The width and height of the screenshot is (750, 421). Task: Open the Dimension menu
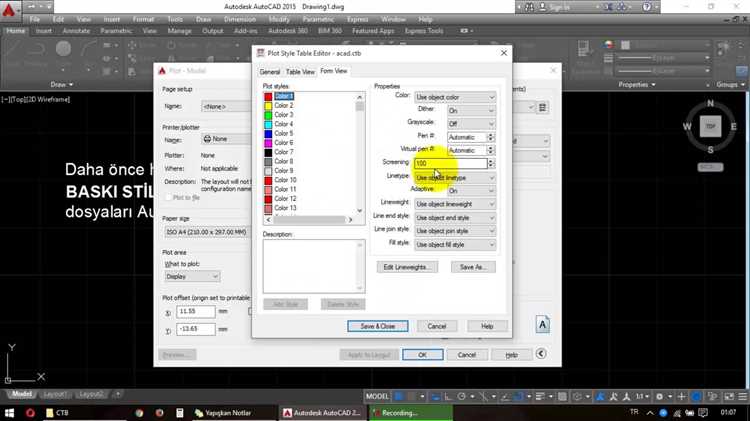click(240, 19)
